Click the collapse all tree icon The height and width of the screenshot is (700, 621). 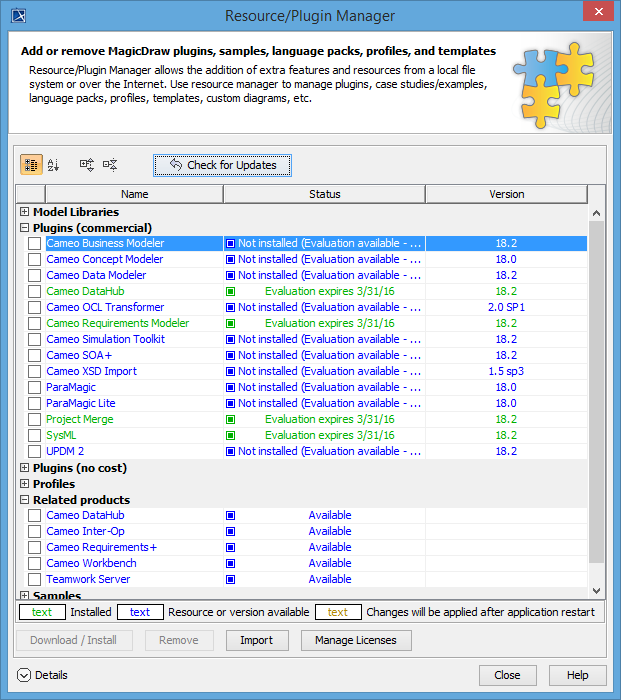click(110, 165)
